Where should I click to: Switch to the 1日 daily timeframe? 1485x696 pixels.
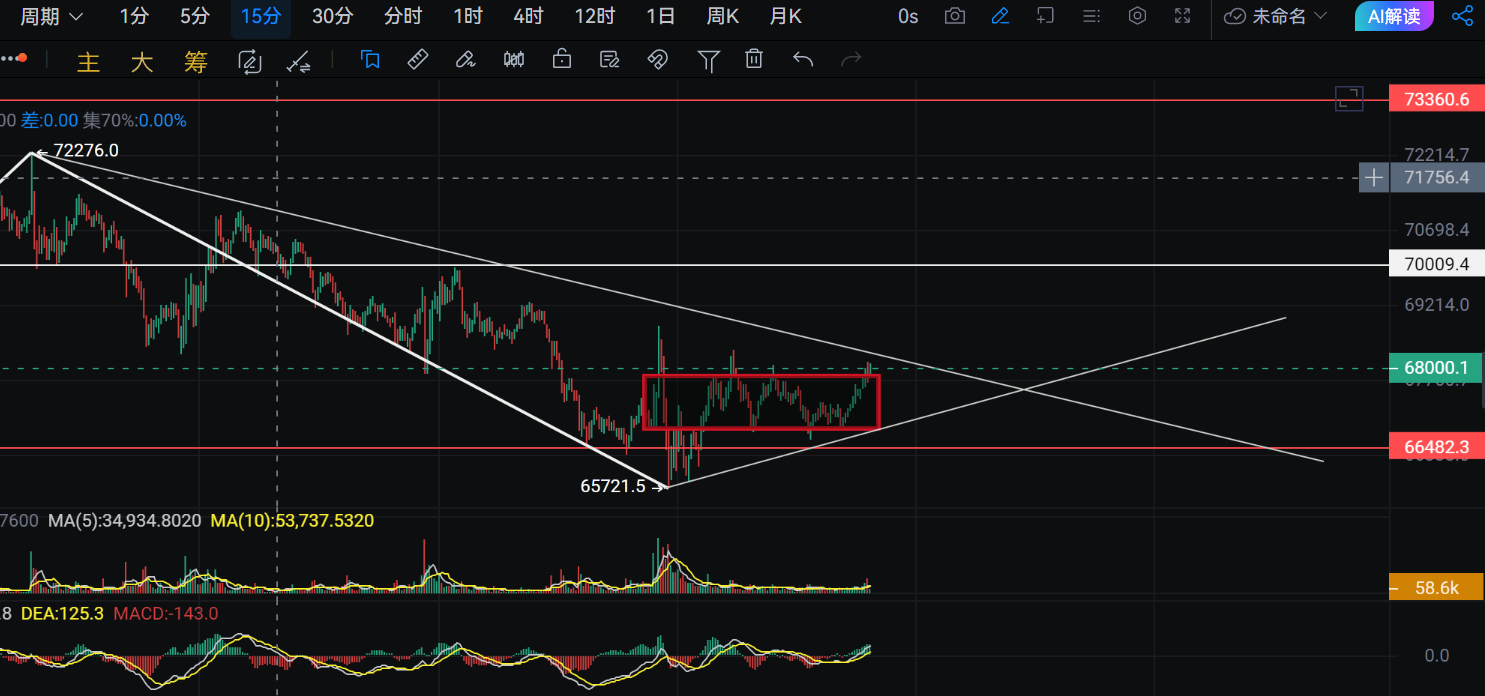tap(660, 16)
